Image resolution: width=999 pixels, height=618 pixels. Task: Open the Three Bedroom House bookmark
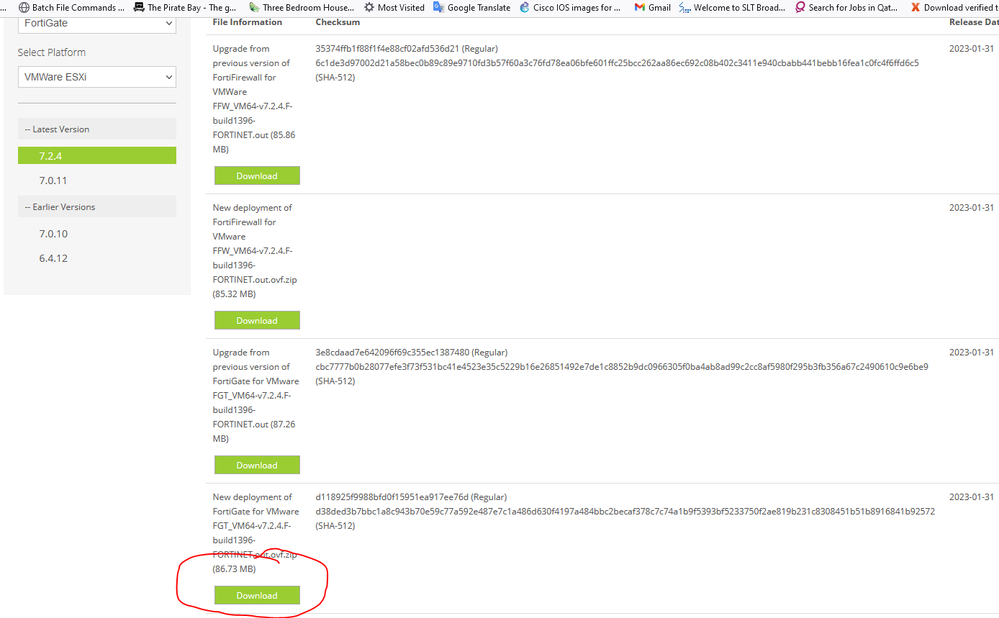(x=301, y=8)
